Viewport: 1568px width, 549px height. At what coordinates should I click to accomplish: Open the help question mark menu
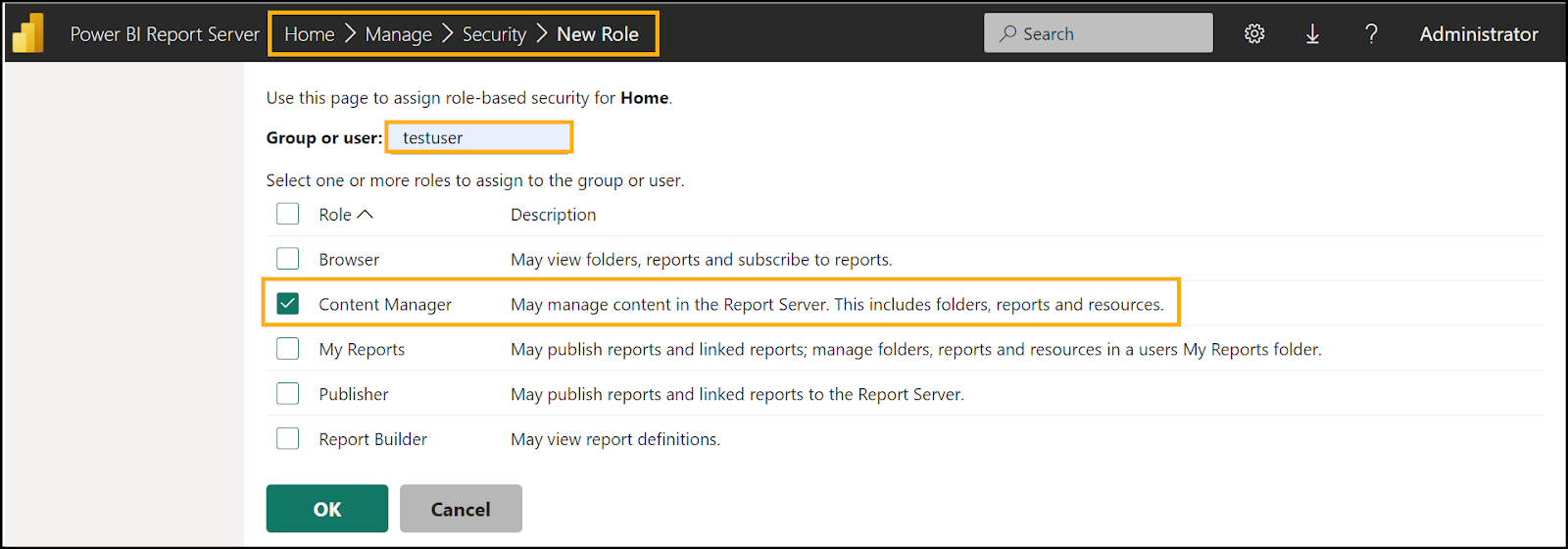[x=1371, y=34]
